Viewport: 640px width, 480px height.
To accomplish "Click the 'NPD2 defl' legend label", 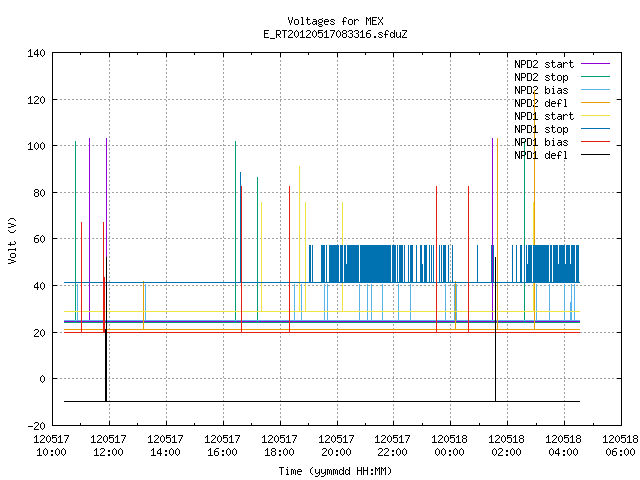I will coord(541,103).
